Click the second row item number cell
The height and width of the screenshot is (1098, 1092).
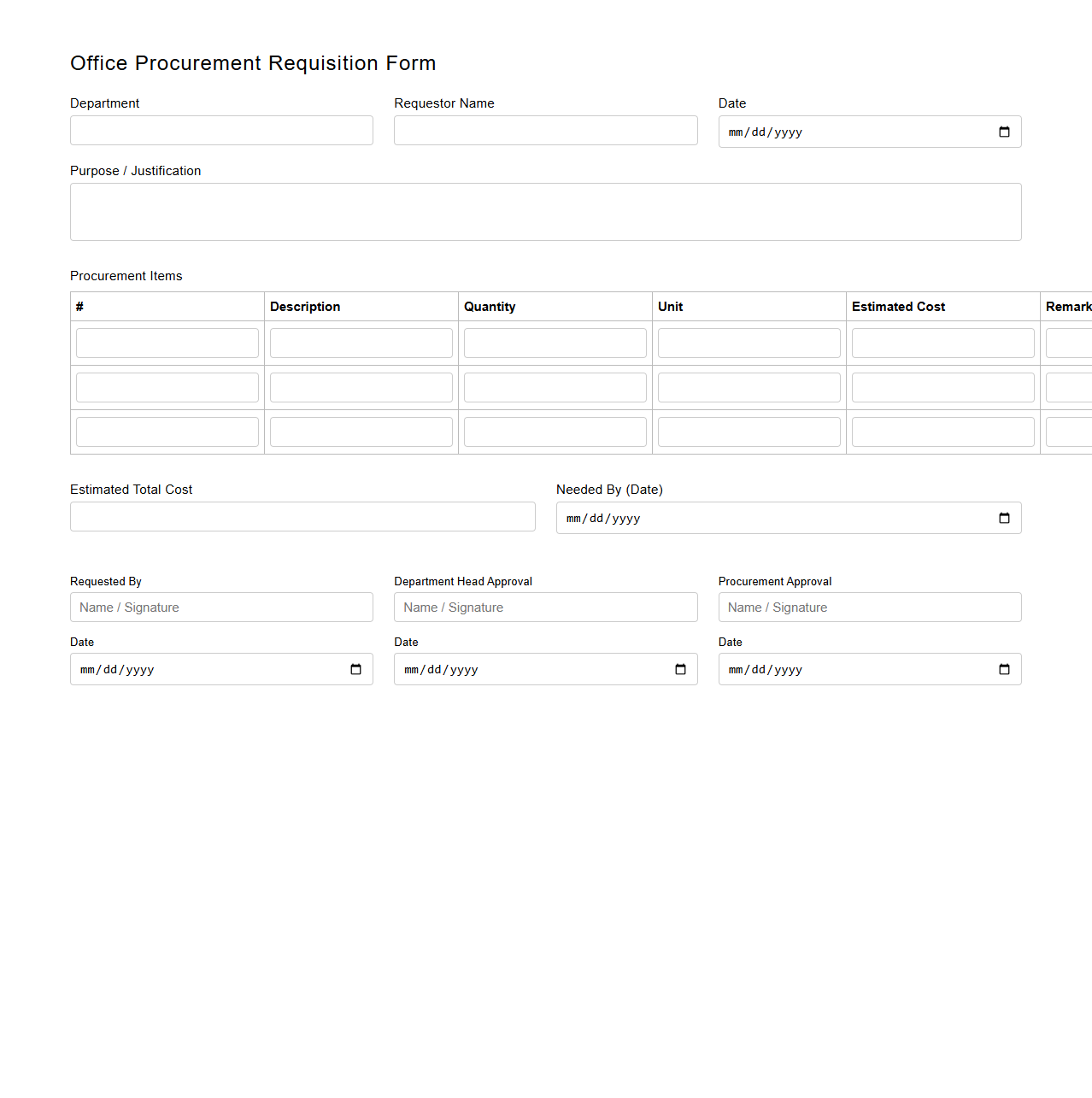(167, 387)
